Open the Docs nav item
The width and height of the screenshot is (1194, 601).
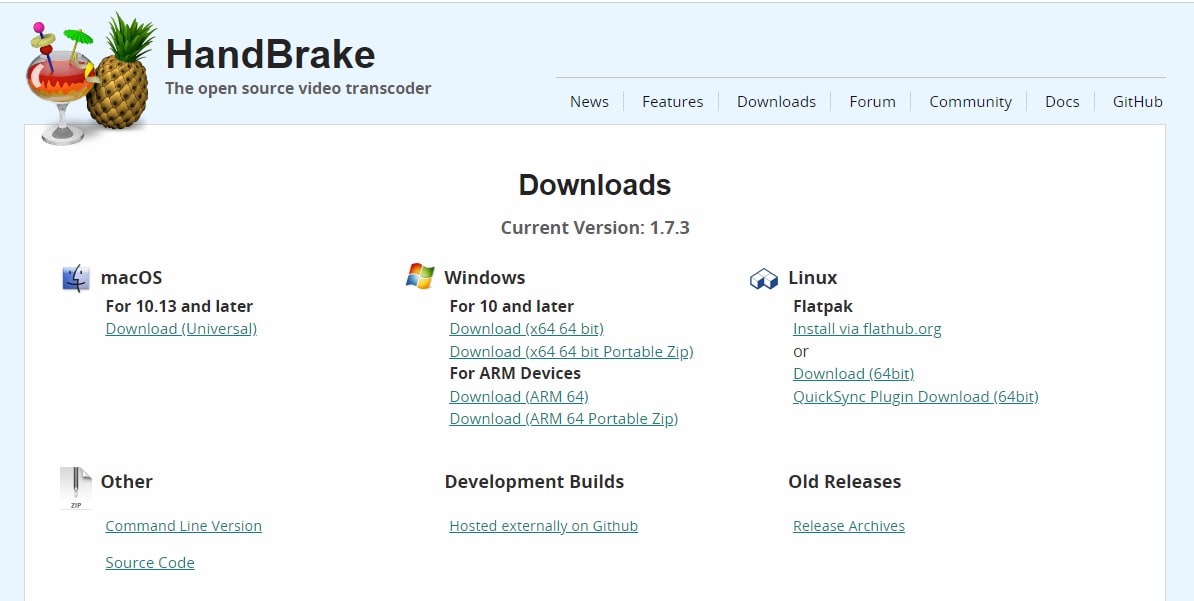1062,101
